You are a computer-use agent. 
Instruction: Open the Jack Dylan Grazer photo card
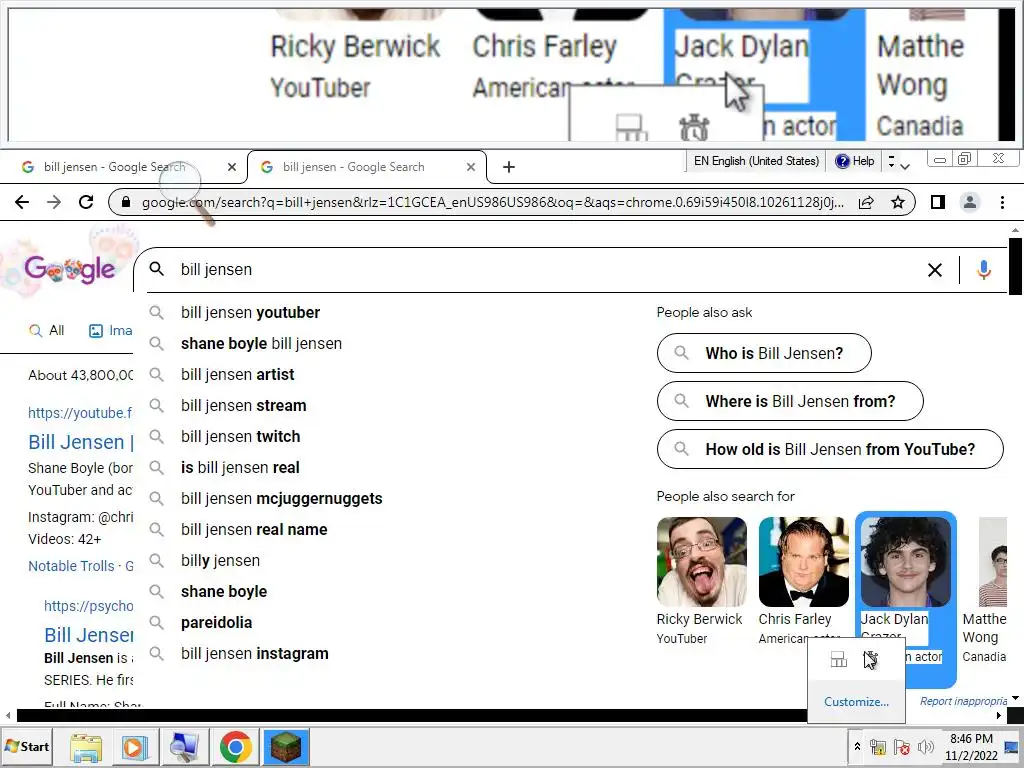[x=906, y=562]
